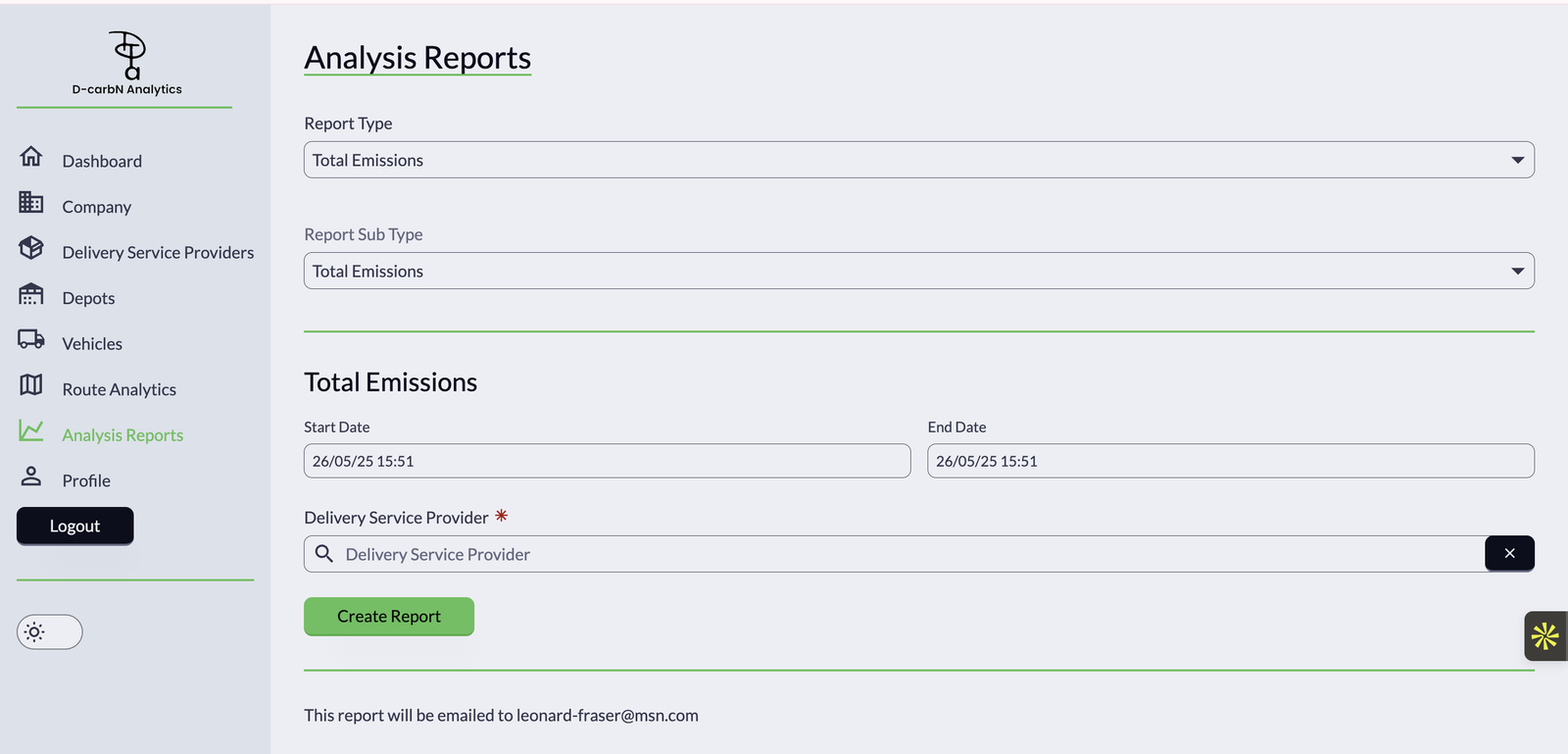Click the Vehicles truck icon

[31, 339]
